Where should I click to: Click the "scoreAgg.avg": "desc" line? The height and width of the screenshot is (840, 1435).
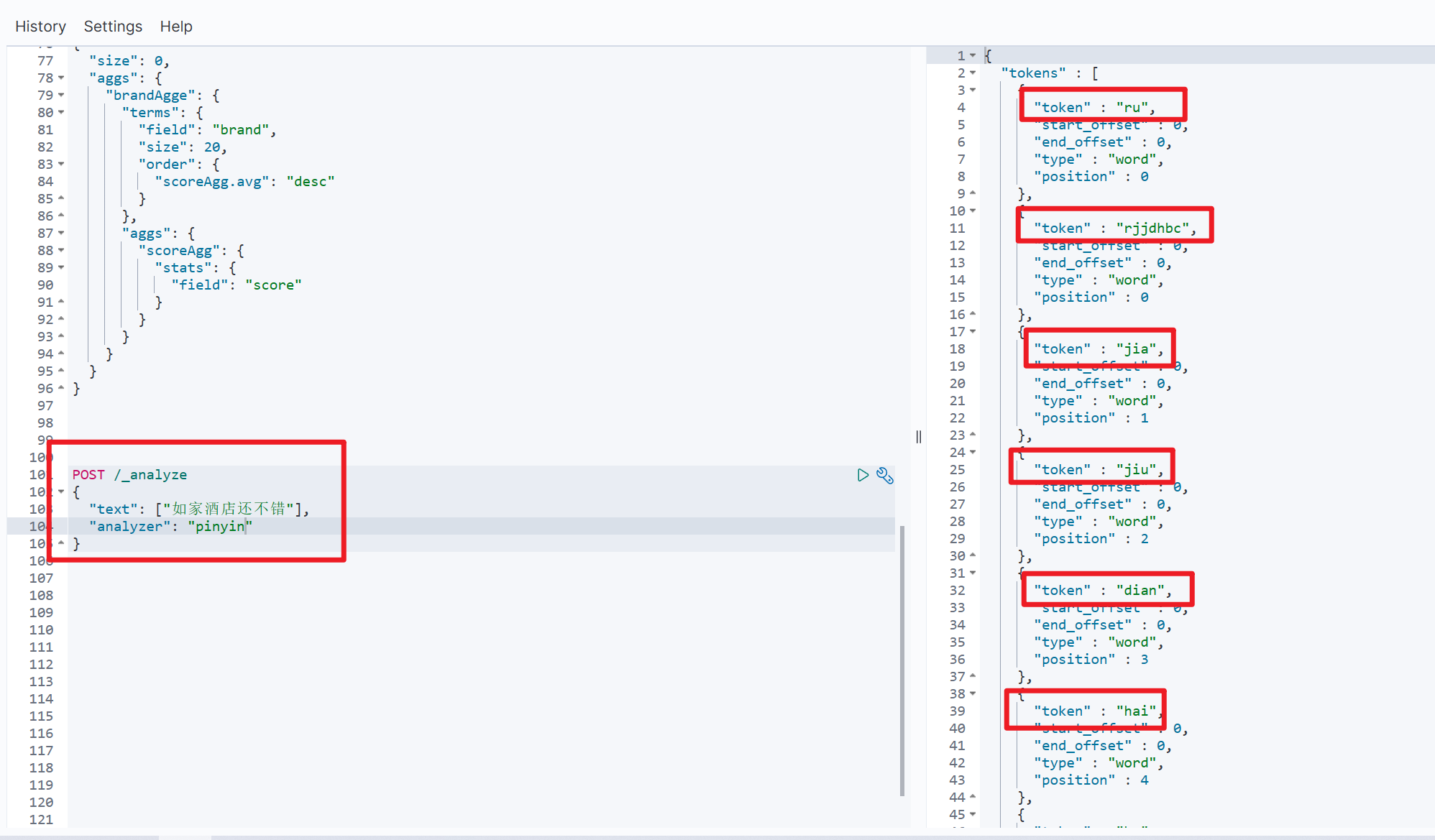(x=245, y=181)
